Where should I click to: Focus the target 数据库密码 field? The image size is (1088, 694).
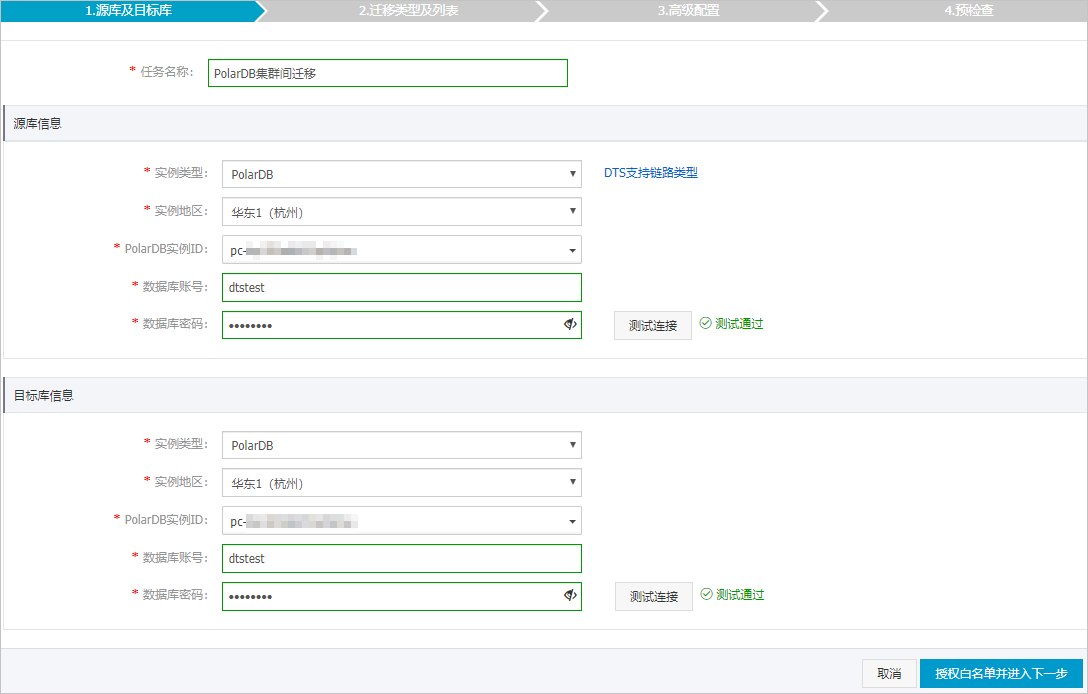click(x=402, y=596)
